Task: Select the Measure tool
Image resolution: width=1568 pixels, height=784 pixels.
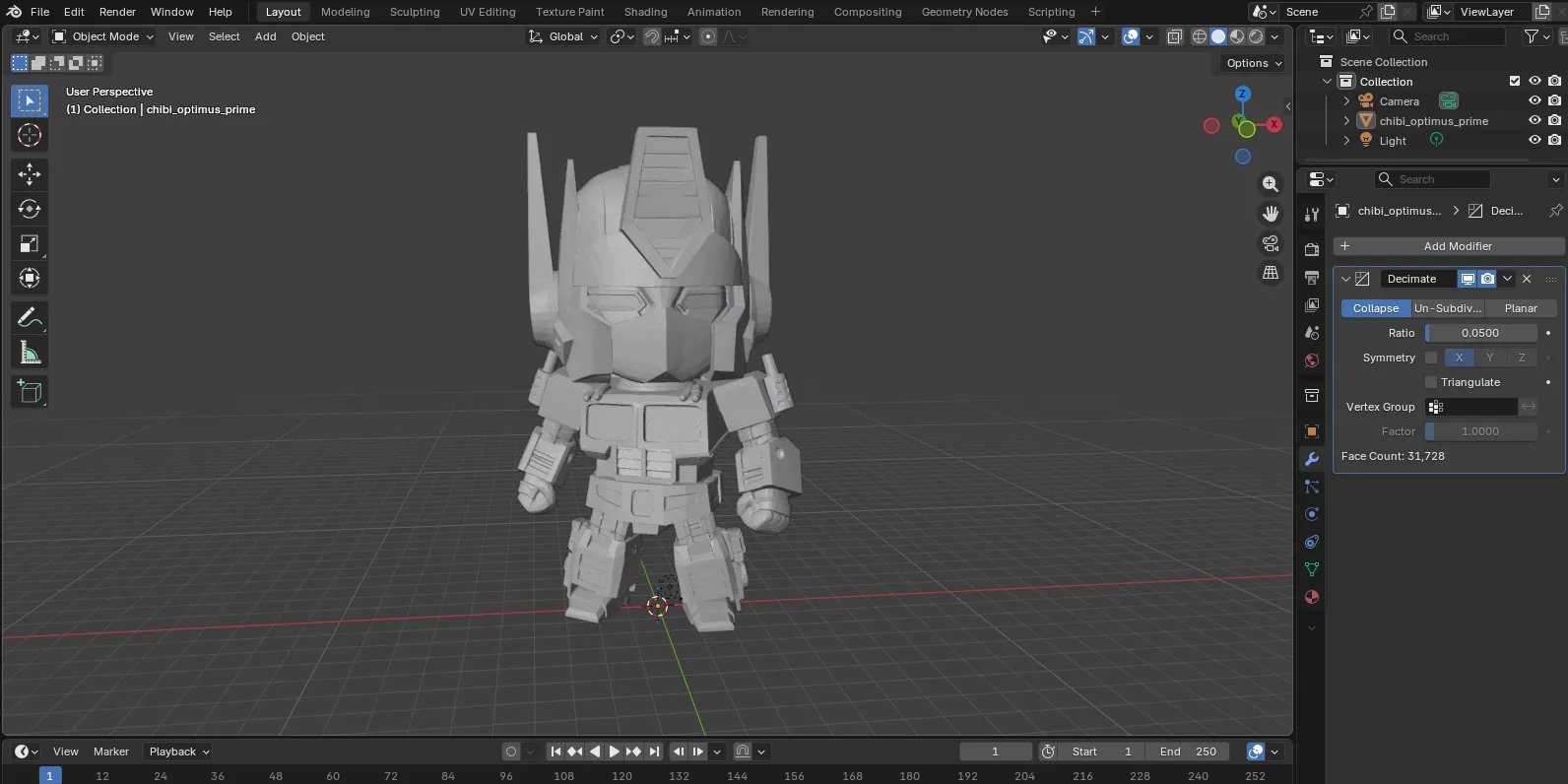Action: (30, 353)
